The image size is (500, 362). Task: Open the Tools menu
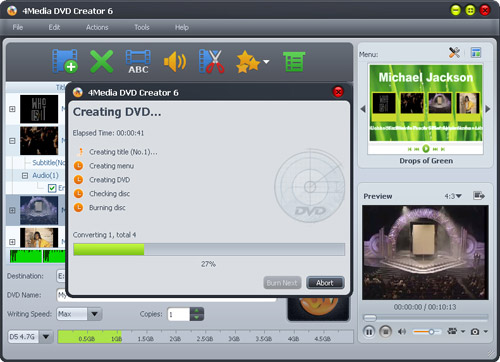point(142,27)
